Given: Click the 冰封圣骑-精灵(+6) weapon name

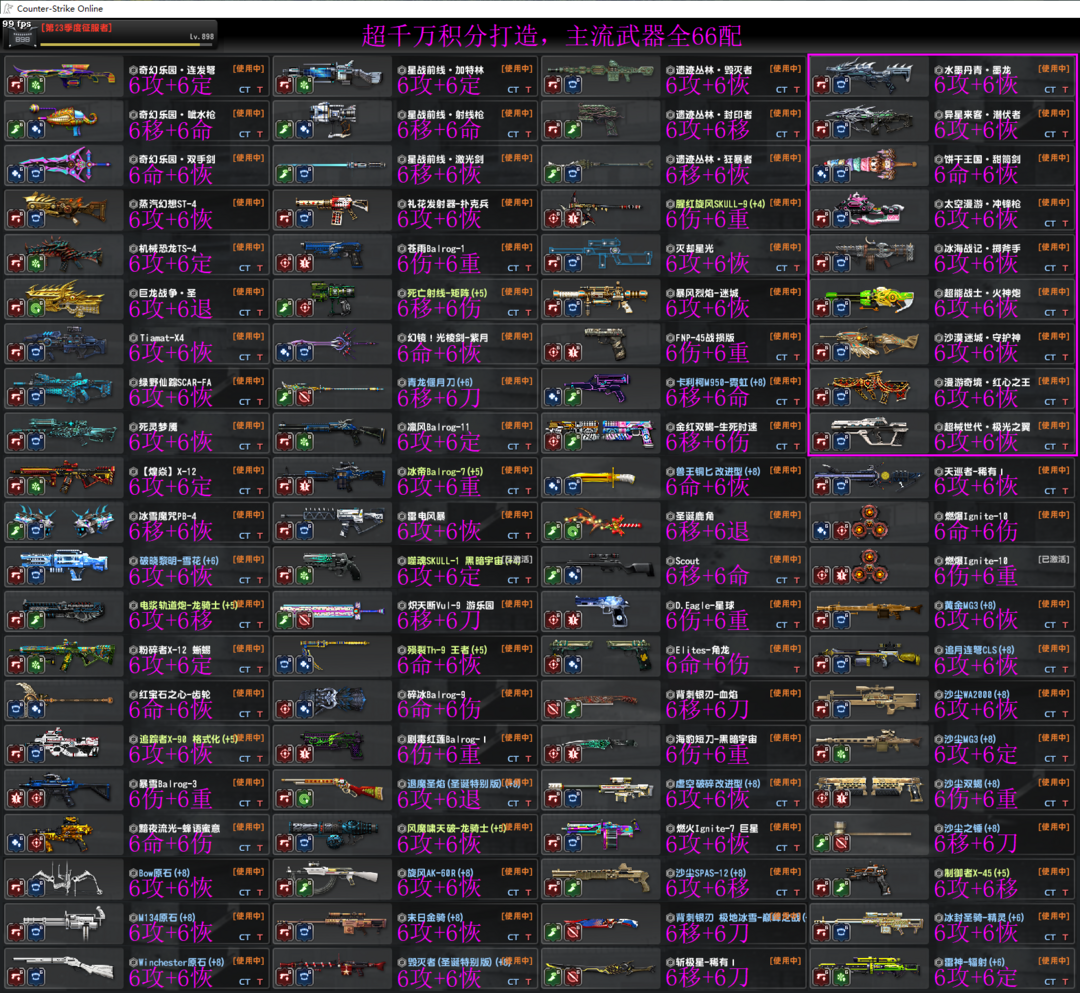Looking at the screenshot, I should pyautogui.click(x=984, y=917).
